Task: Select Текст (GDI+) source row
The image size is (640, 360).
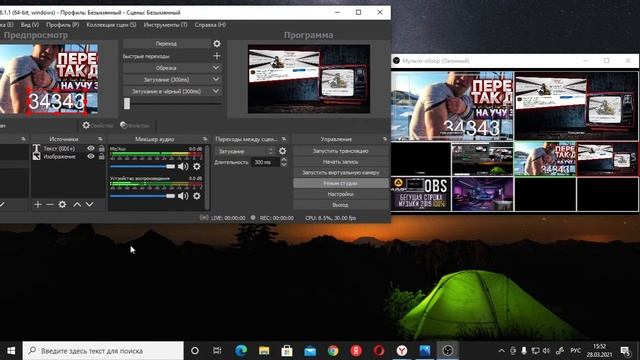Action: [x=69, y=149]
